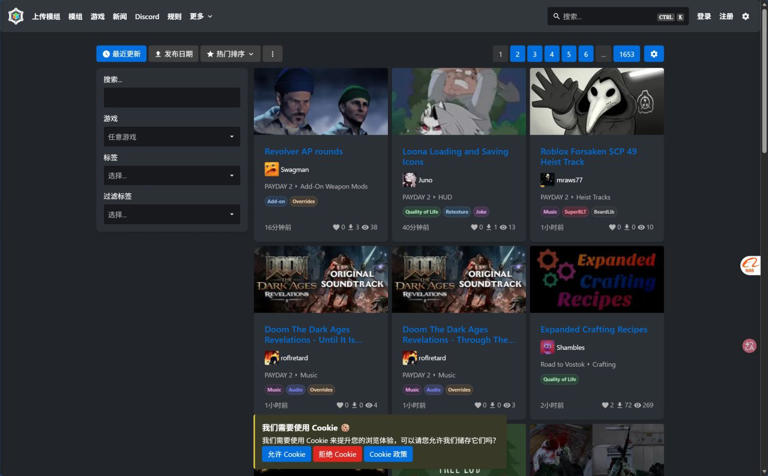Go to Discord in the navigation bar
The height and width of the screenshot is (476, 768).
tap(147, 16)
